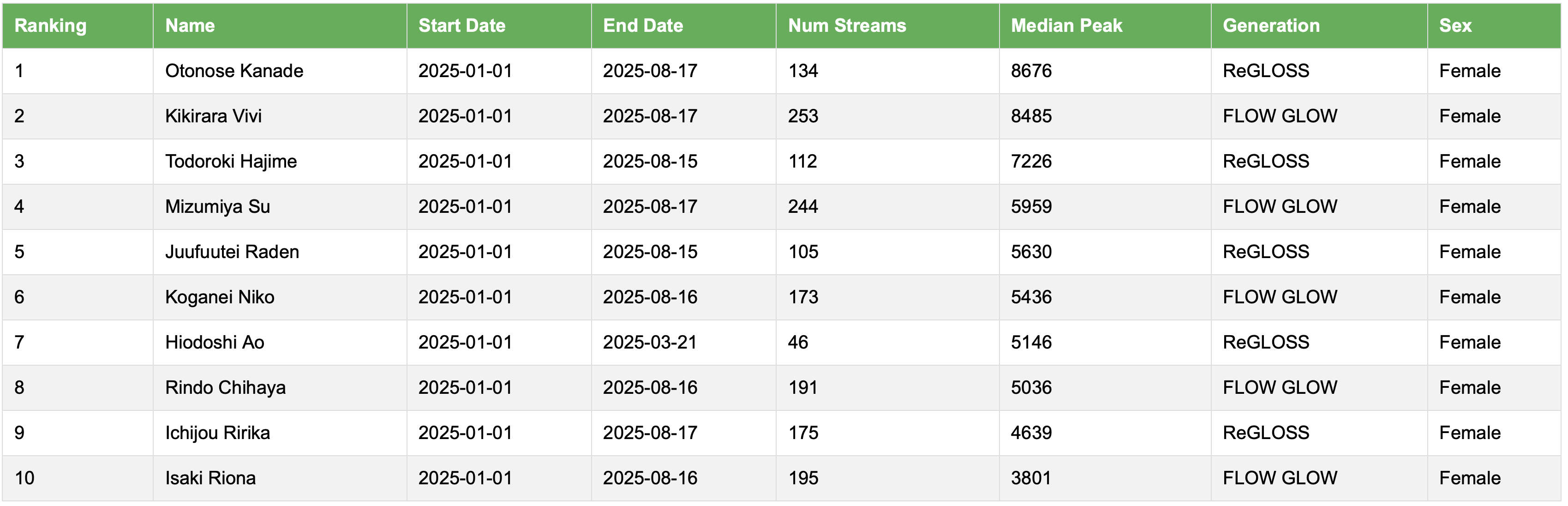Click num streams value 112
This screenshot has height=506, width=1568.
(803, 162)
